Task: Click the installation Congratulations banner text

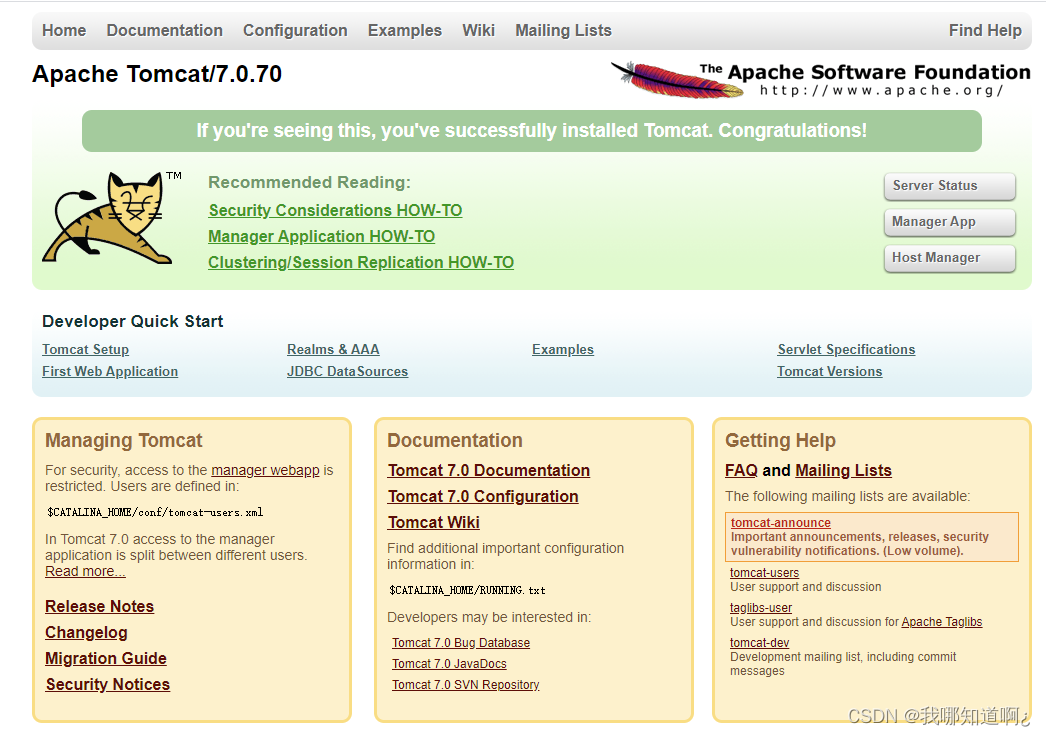Action: coord(531,131)
